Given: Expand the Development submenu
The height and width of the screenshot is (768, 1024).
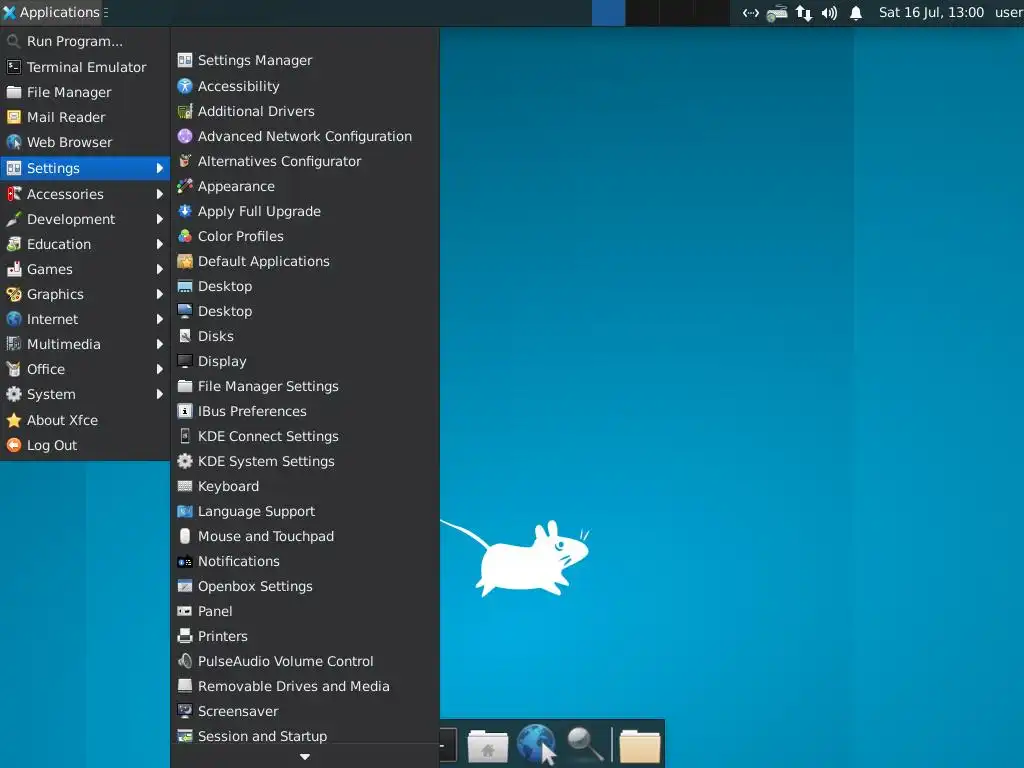Looking at the screenshot, I should coord(85,219).
